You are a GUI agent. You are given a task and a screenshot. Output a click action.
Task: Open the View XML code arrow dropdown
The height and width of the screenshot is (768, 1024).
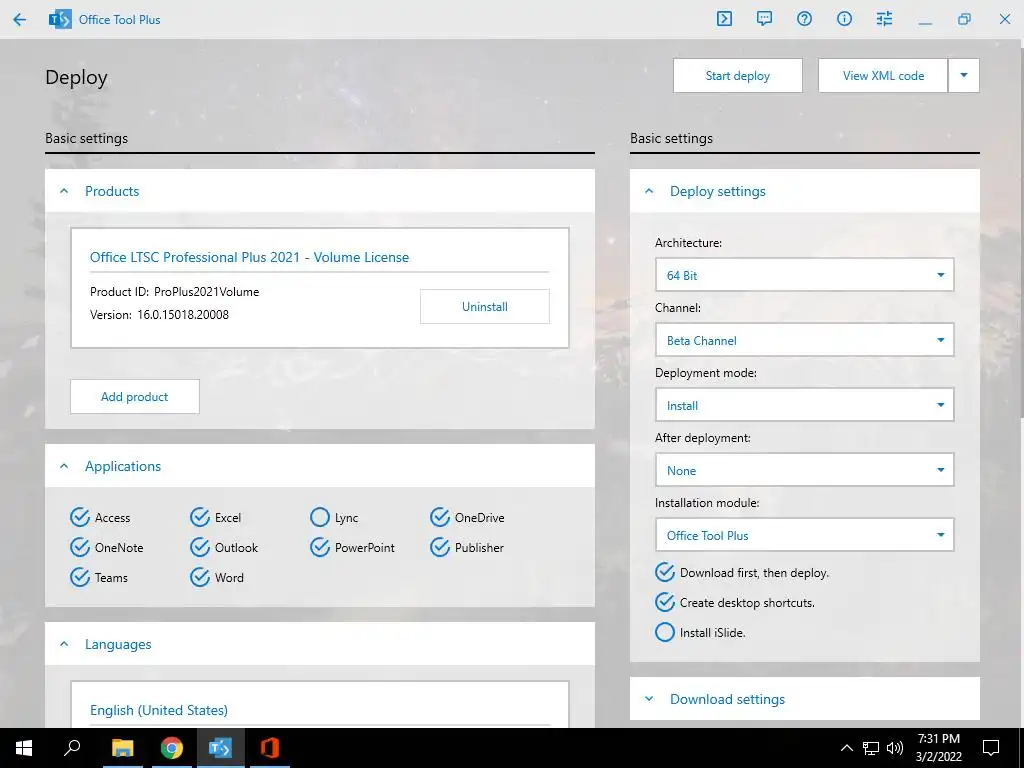click(964, 75)
